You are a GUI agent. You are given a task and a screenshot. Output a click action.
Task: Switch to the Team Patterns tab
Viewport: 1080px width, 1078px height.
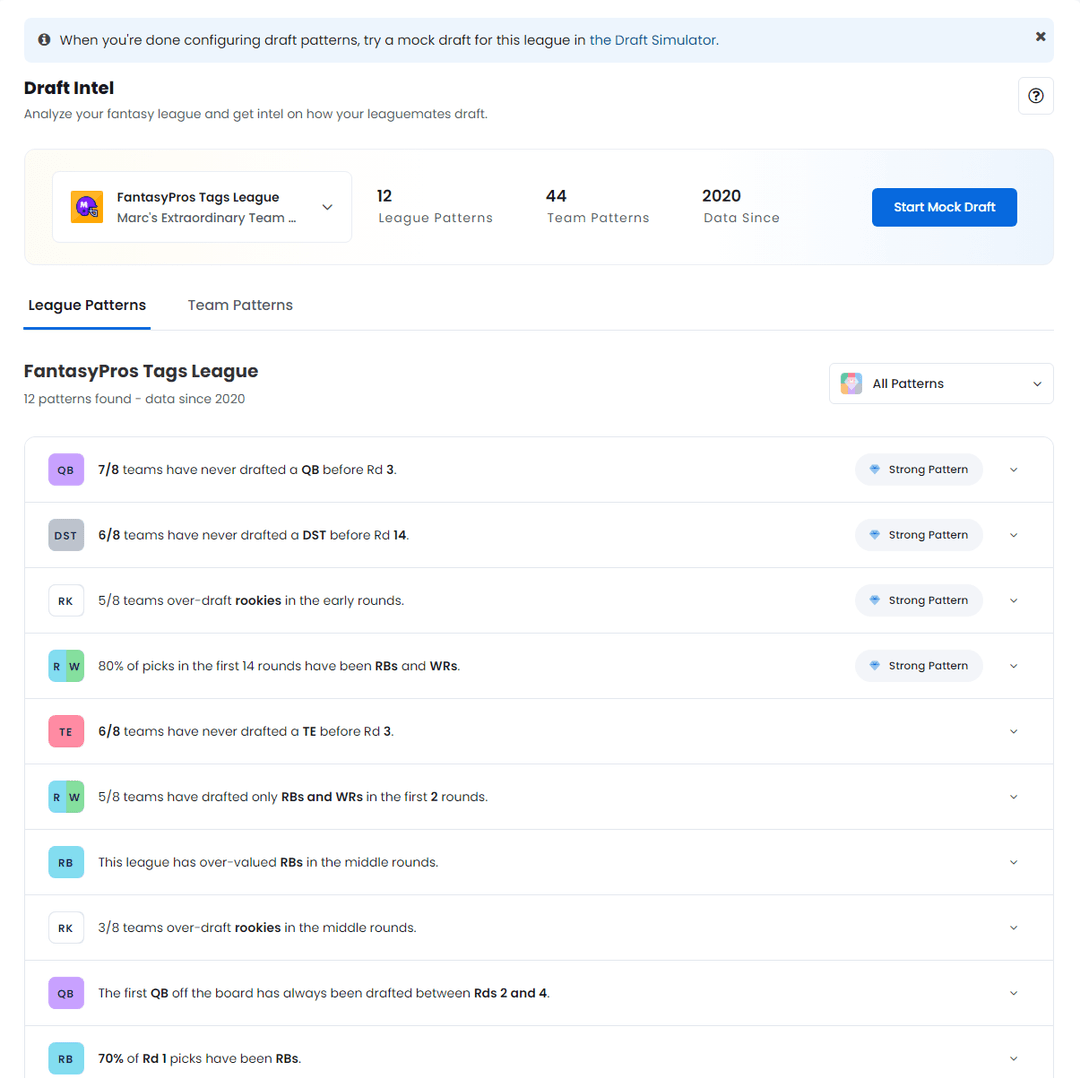240,305
